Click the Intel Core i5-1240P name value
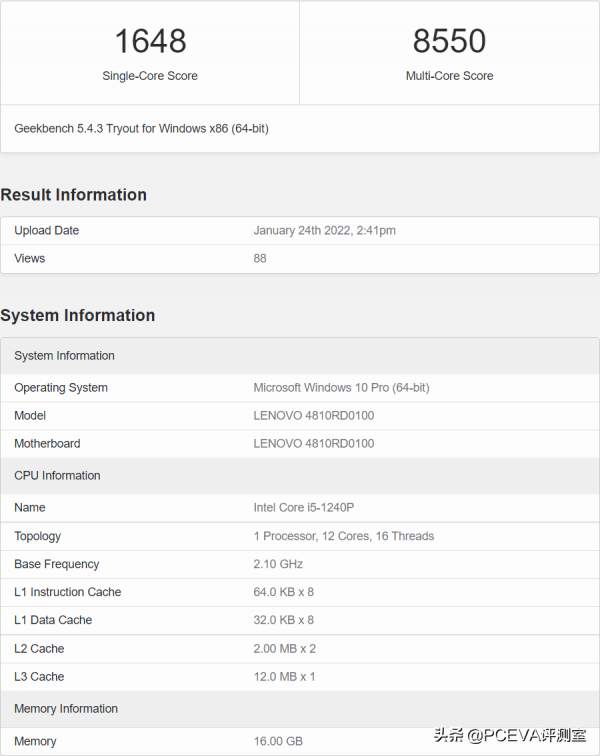 pyautogui.click(x=304, y=508)
